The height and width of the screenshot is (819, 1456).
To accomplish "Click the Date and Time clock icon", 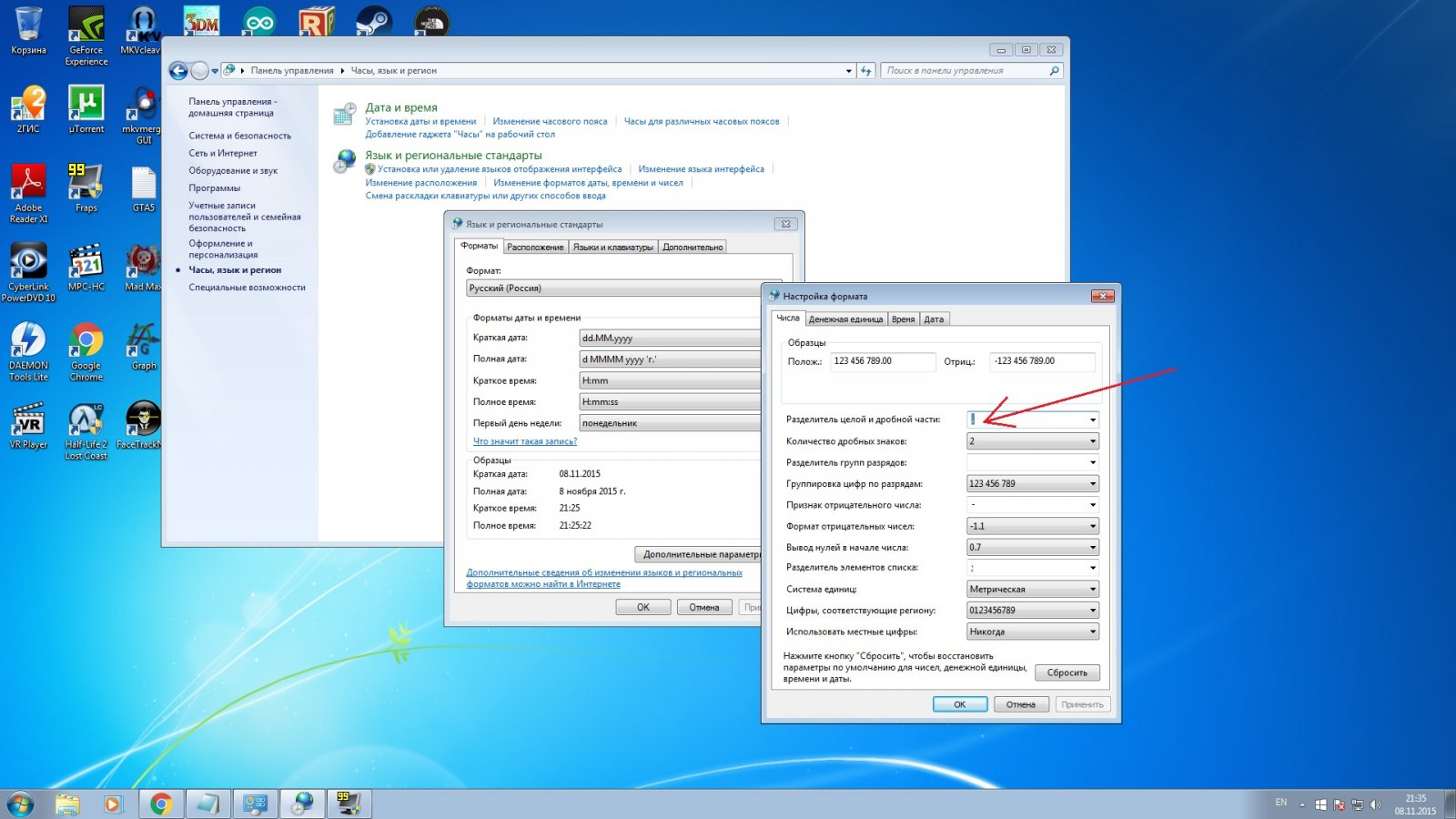I will [344, 114].
